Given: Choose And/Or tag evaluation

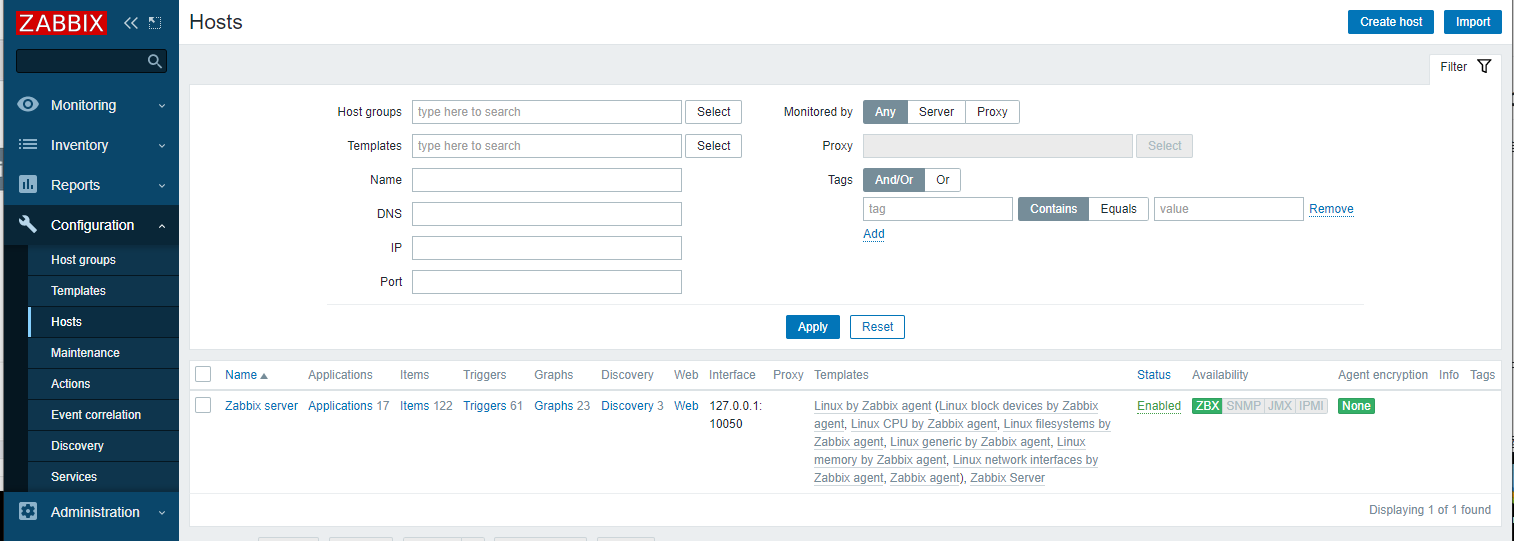Looking at the screenshot, I should [894, 180].
